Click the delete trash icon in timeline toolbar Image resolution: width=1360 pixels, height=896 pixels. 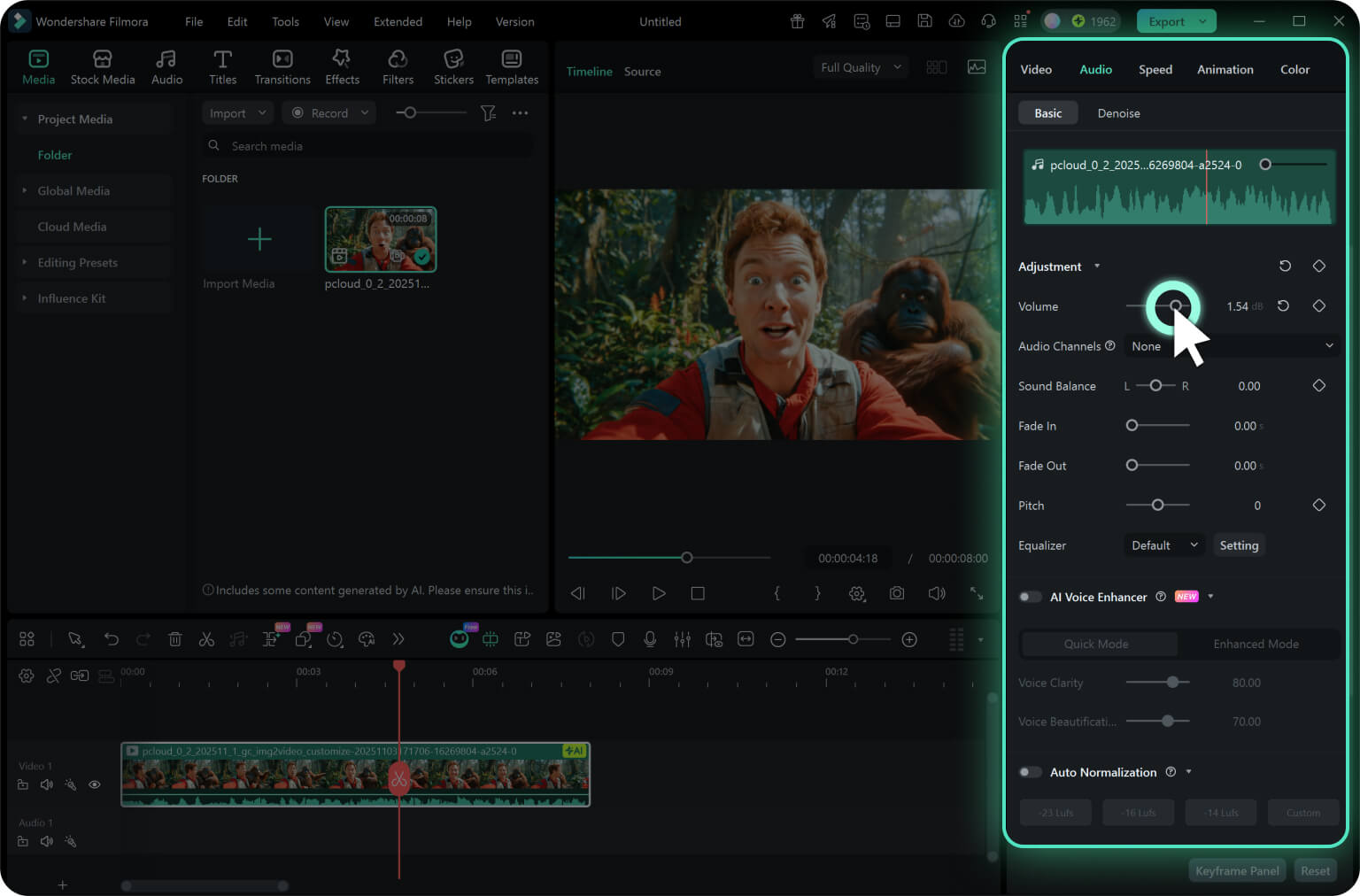[175, 639]
